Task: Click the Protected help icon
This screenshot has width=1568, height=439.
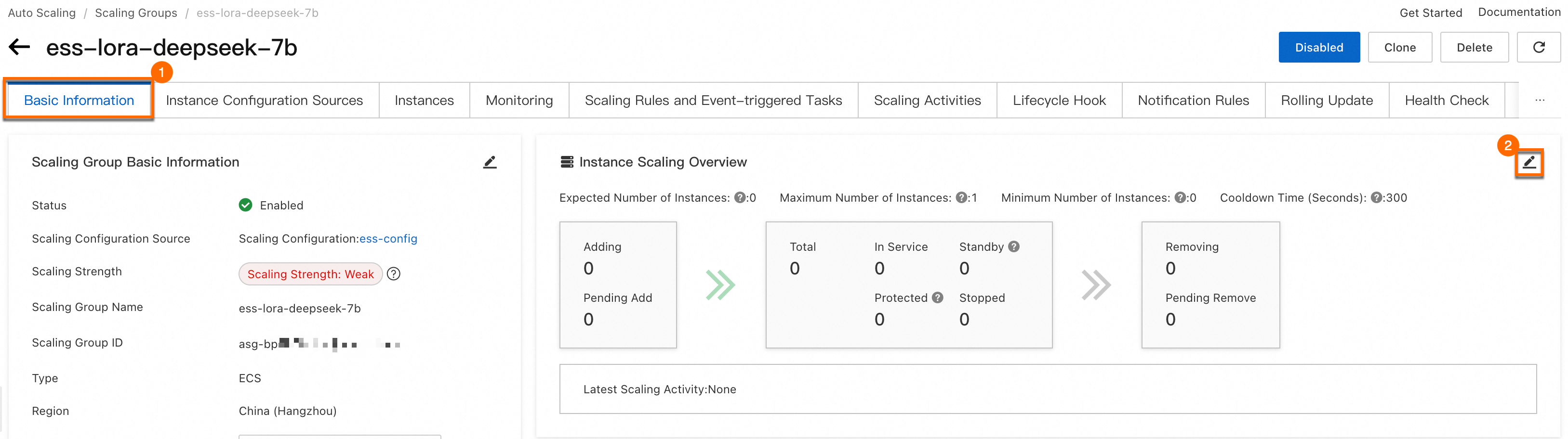Action: (x=937, y=297)
